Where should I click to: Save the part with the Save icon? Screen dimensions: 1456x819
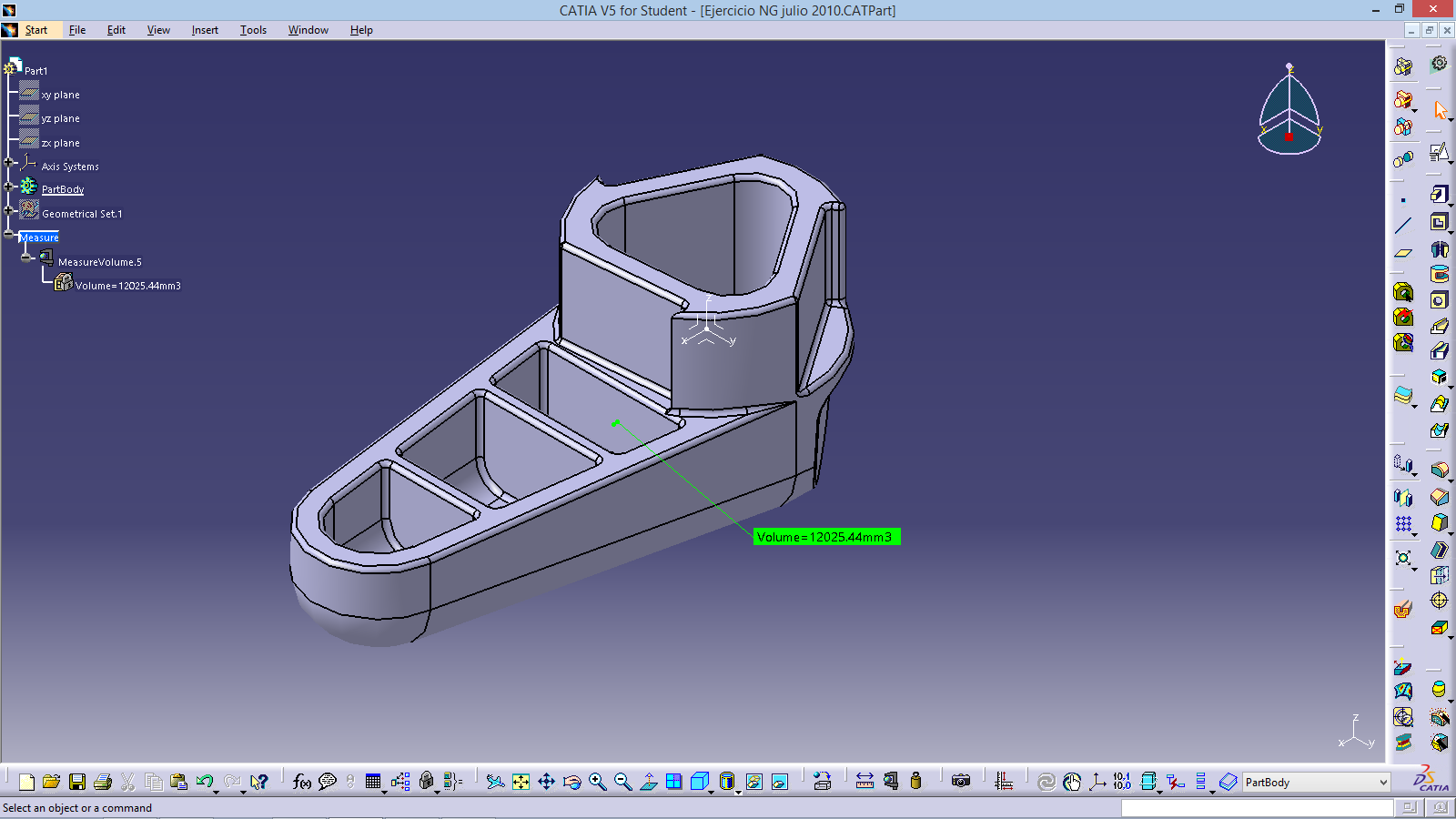[77, 782]
